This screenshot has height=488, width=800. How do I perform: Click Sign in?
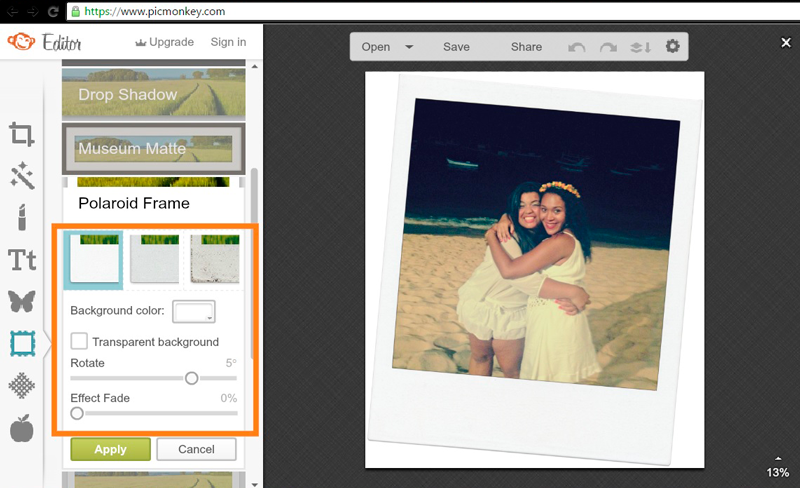[x=228, y=42]
